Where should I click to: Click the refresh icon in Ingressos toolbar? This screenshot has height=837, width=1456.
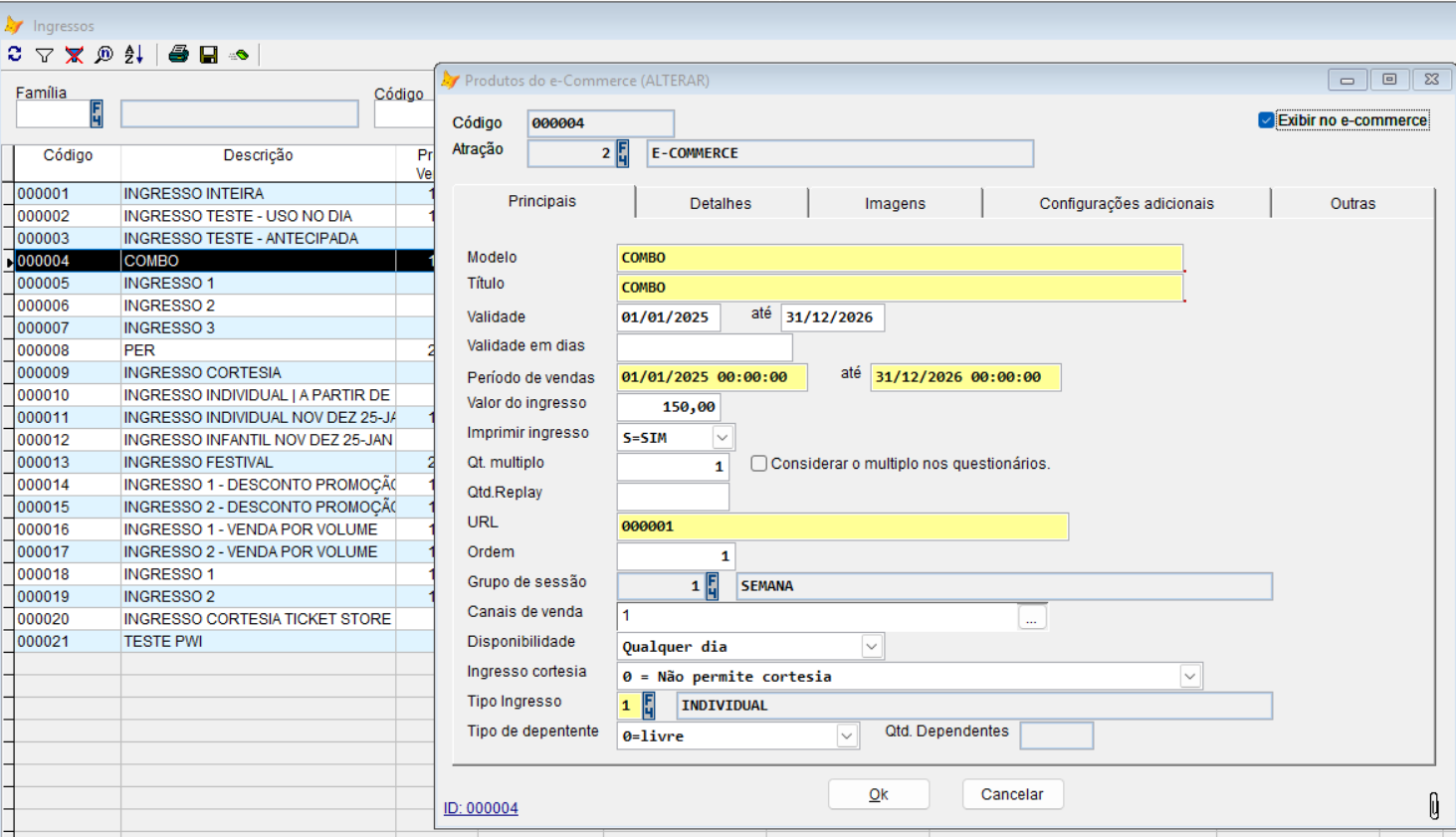pyautogui.click(x=15, y=54)
